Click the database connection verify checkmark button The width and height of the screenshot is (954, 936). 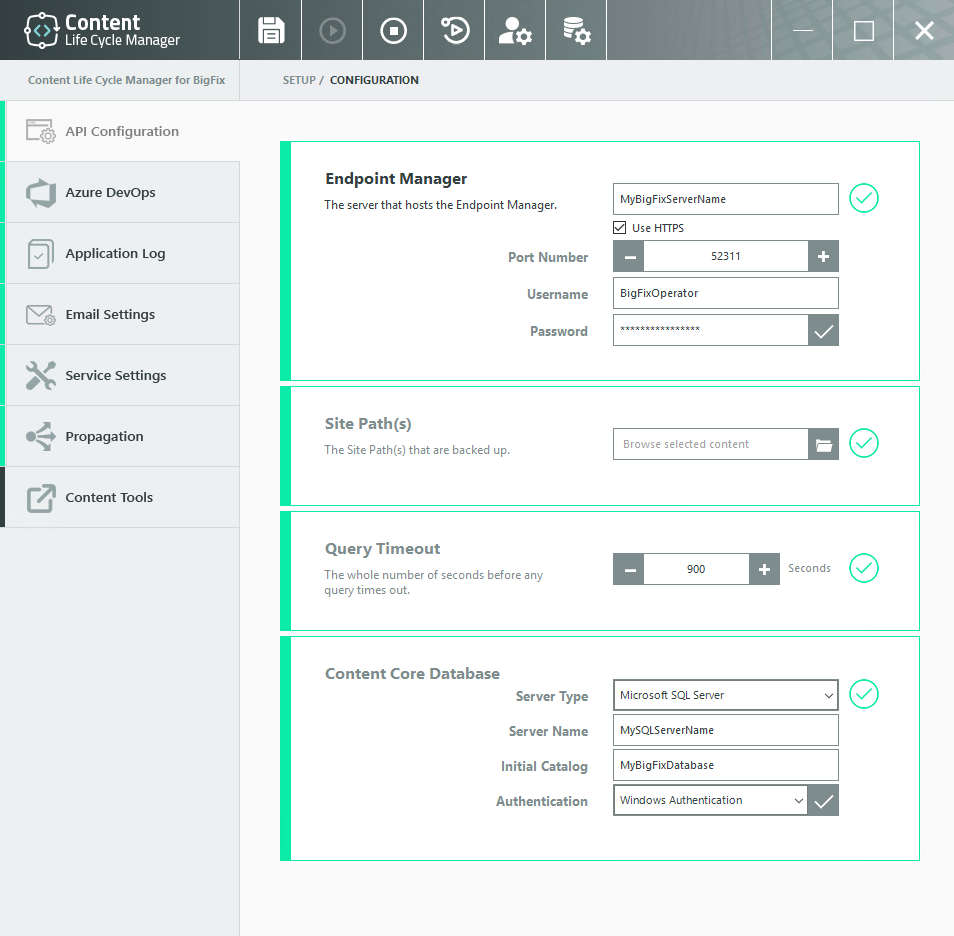(x=823, y=800)
